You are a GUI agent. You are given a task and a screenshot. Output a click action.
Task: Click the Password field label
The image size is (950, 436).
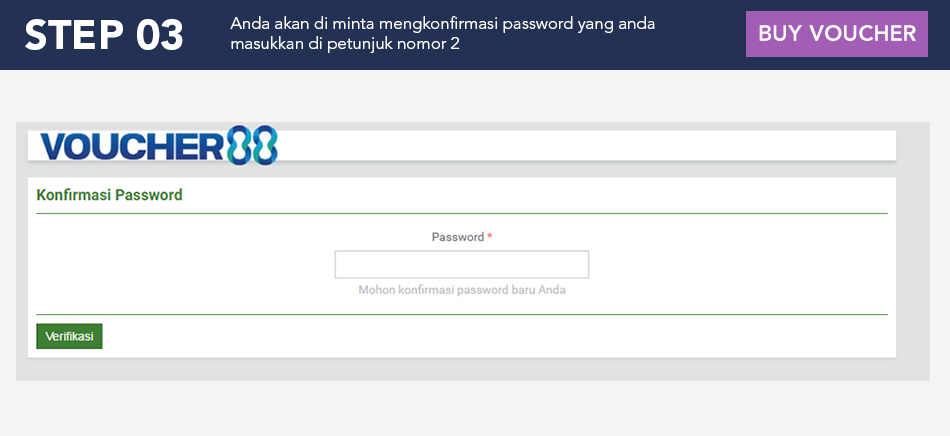click(x=457, y=238)
